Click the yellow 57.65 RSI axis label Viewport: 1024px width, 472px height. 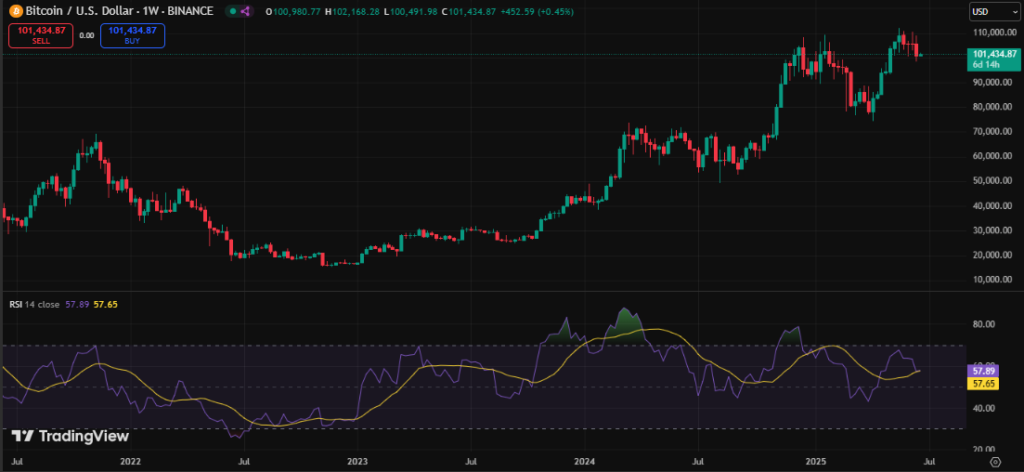[x=984, y=382]
